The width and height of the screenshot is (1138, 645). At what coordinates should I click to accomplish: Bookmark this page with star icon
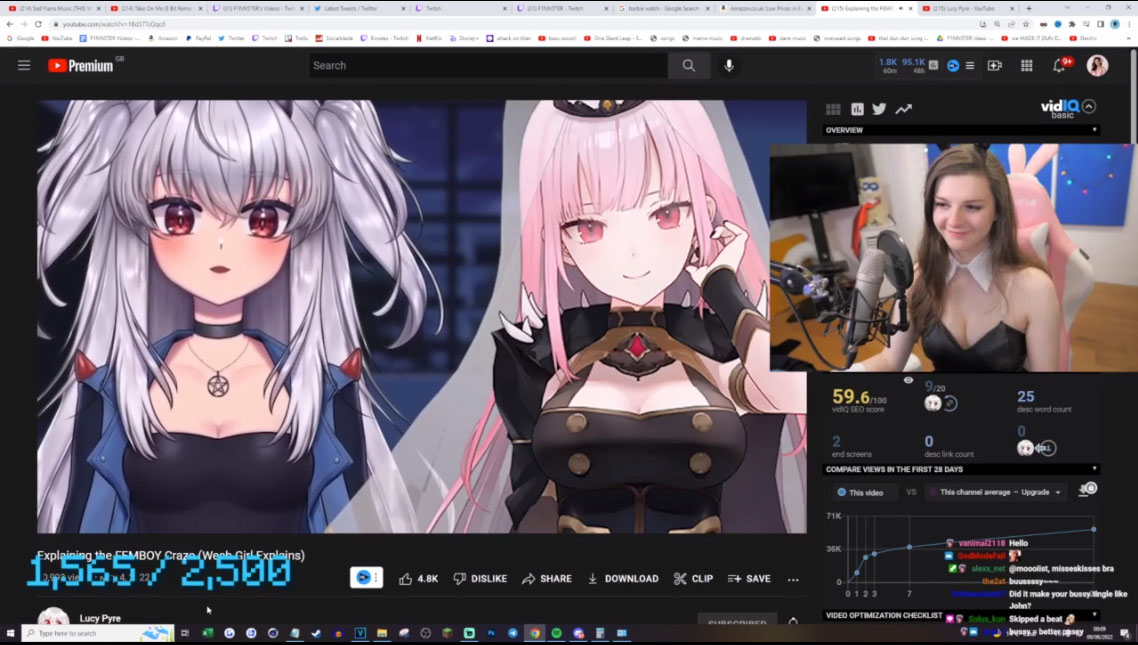(1026, 24)
